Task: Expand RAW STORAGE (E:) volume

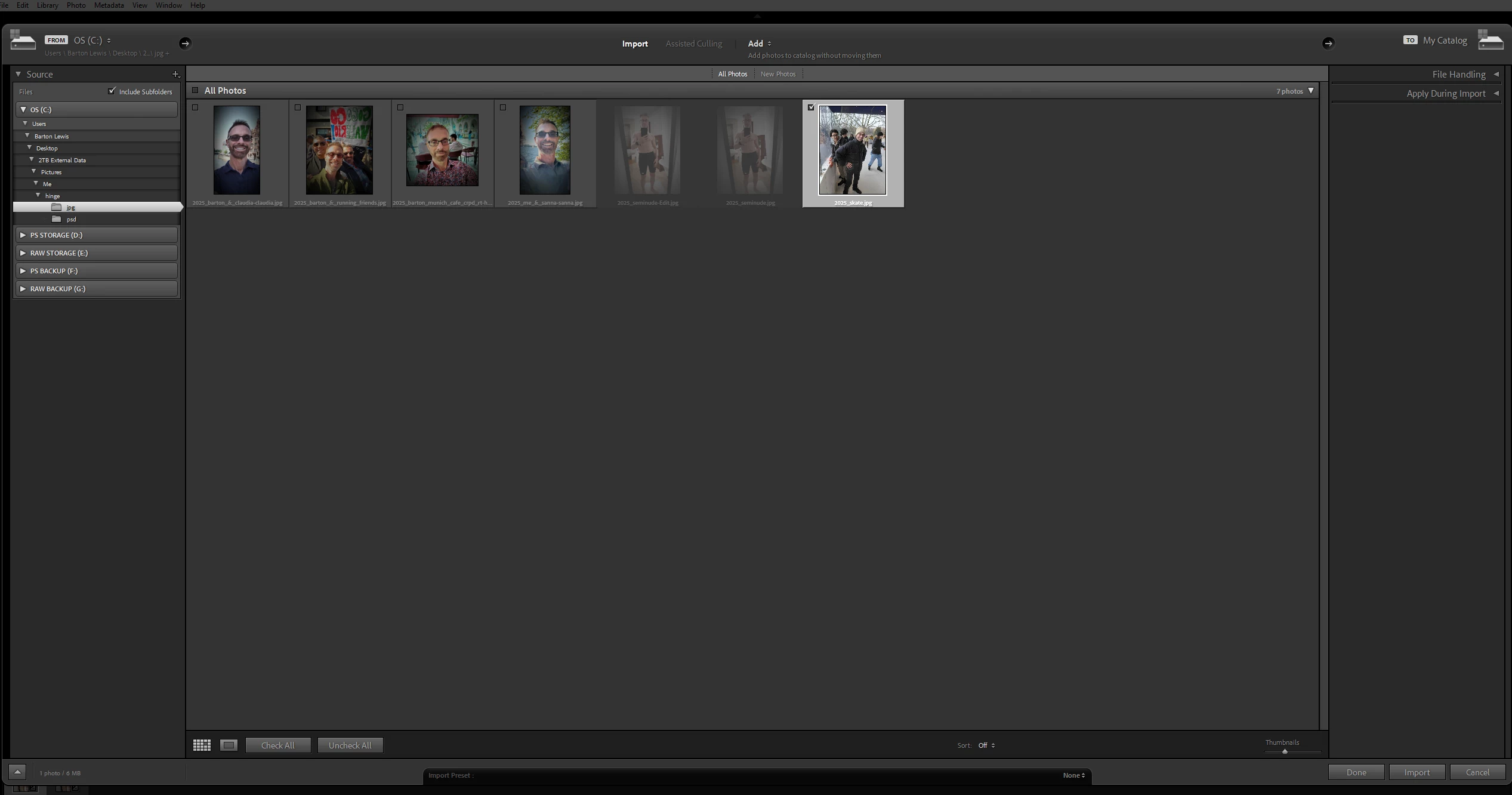Action: tap(23, 252)
